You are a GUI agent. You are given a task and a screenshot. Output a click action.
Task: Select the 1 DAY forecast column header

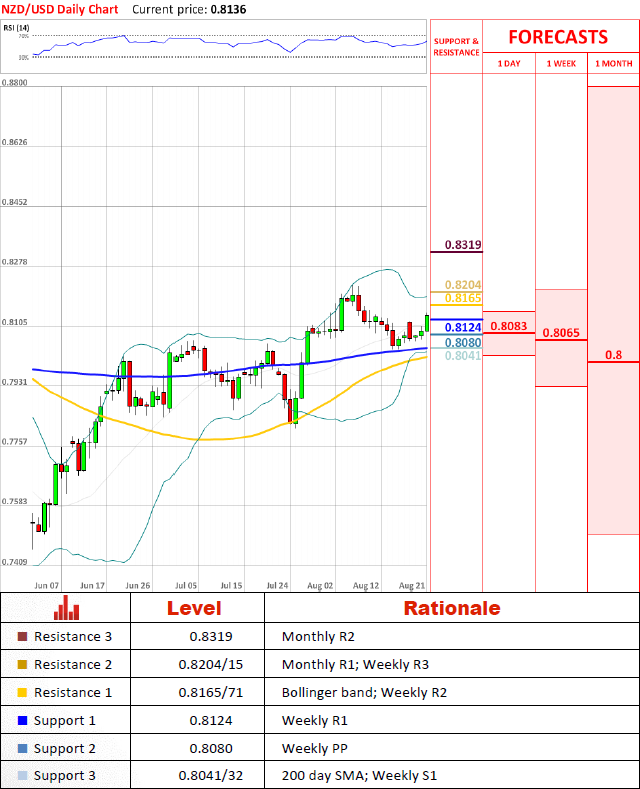pos(508,64)
